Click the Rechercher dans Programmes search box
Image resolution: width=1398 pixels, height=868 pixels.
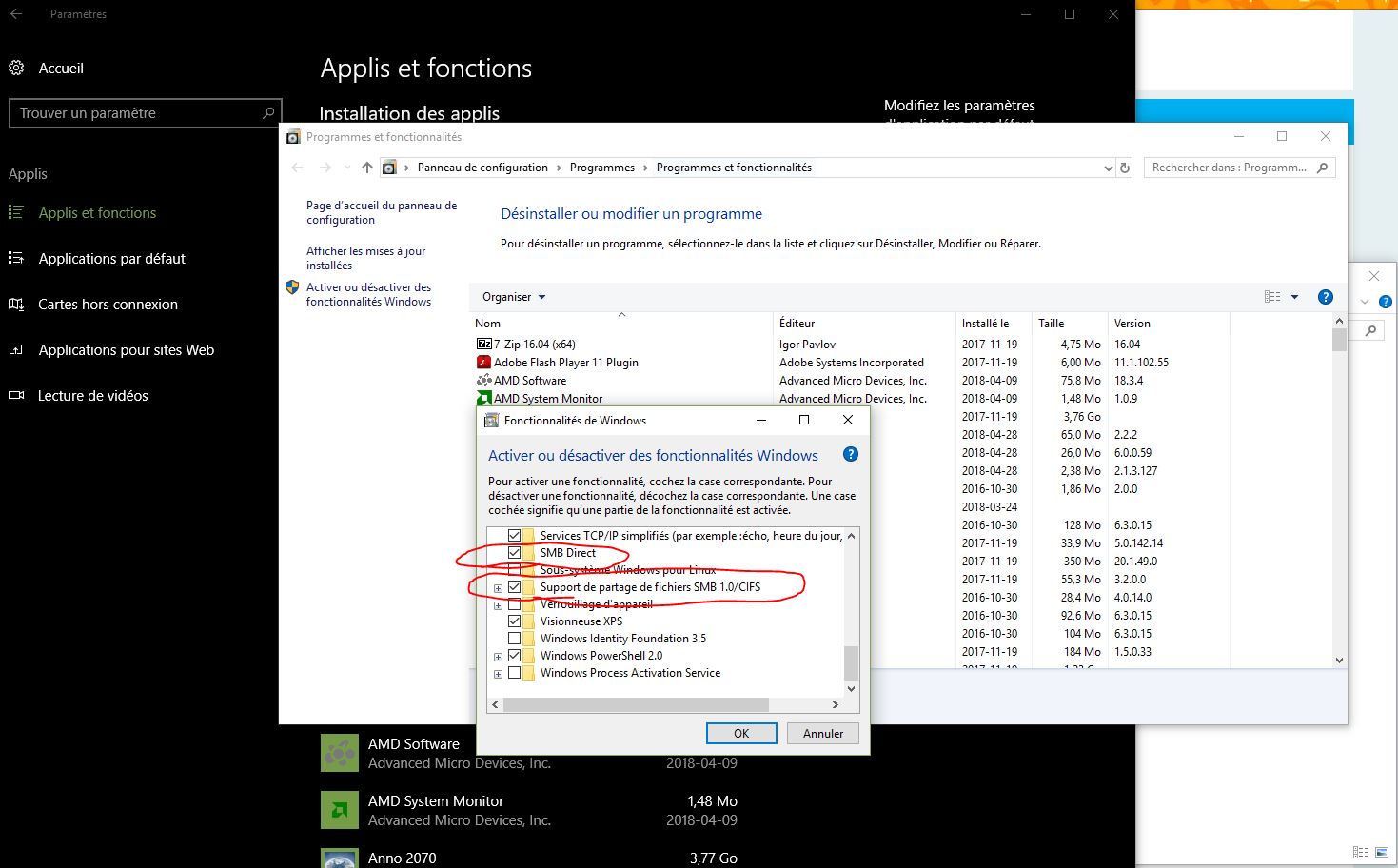tap(1240, 168)
